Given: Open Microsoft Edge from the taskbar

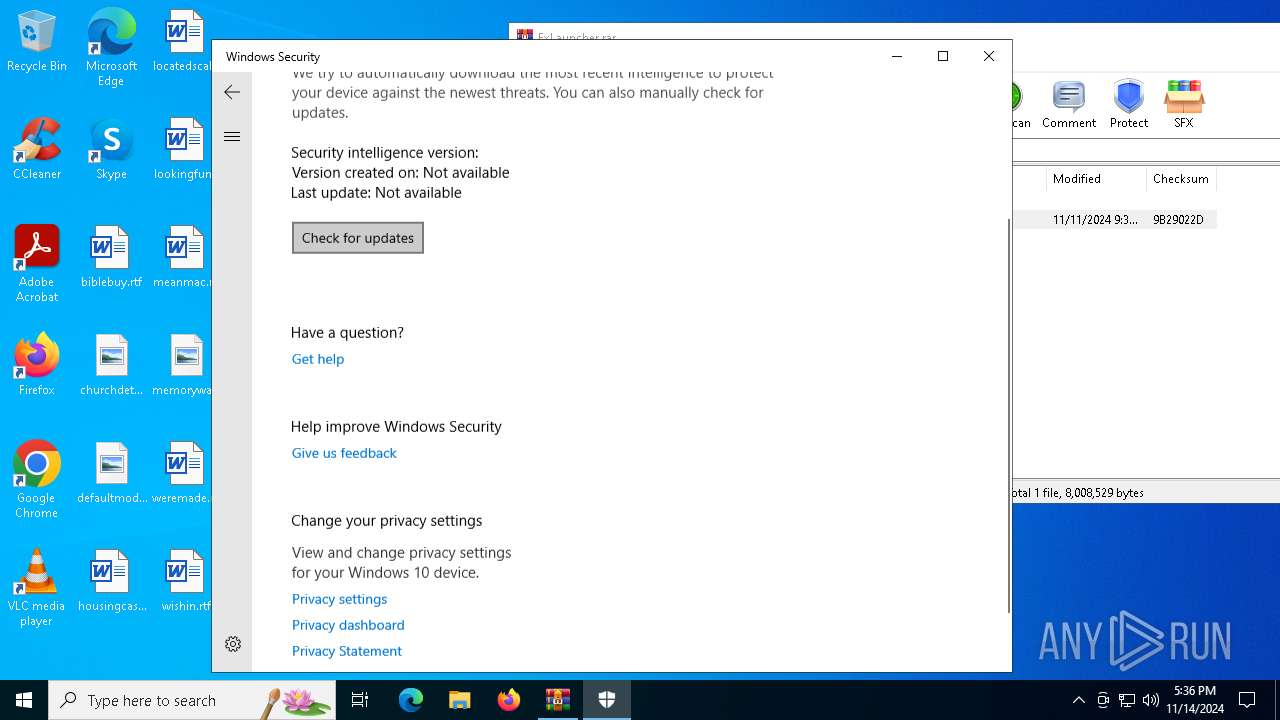Looking at the screenshot, I should click(x=411, y=700).
